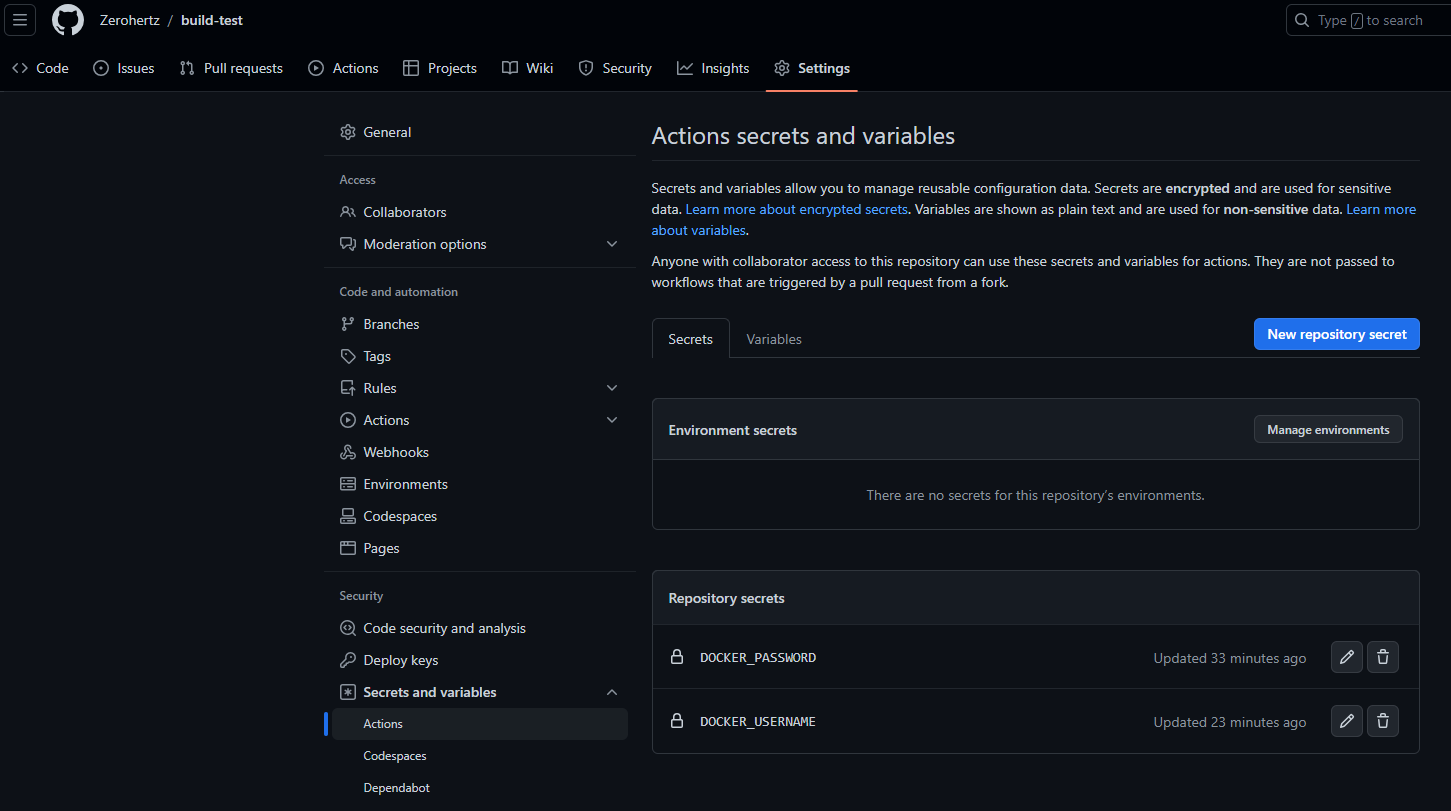Expand the Moderation options section
1451x811 pixels.
(612, 244)
